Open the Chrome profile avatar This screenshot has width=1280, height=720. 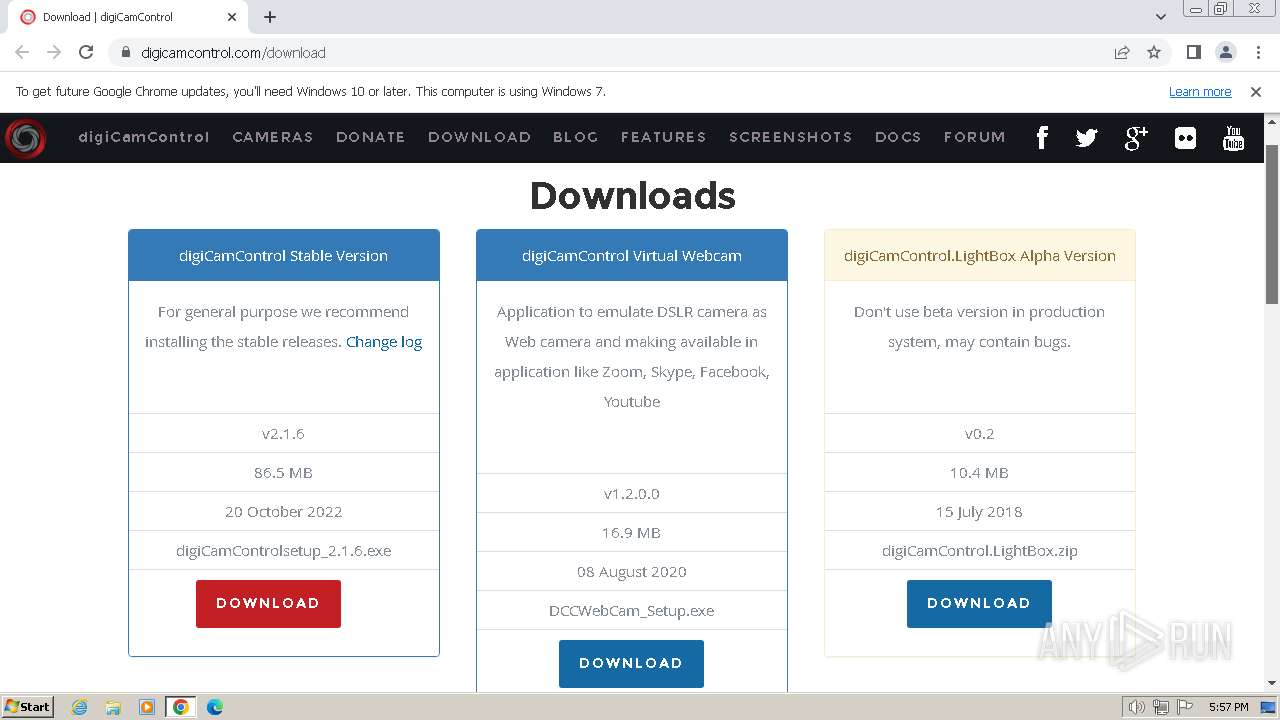[1225, 52]
